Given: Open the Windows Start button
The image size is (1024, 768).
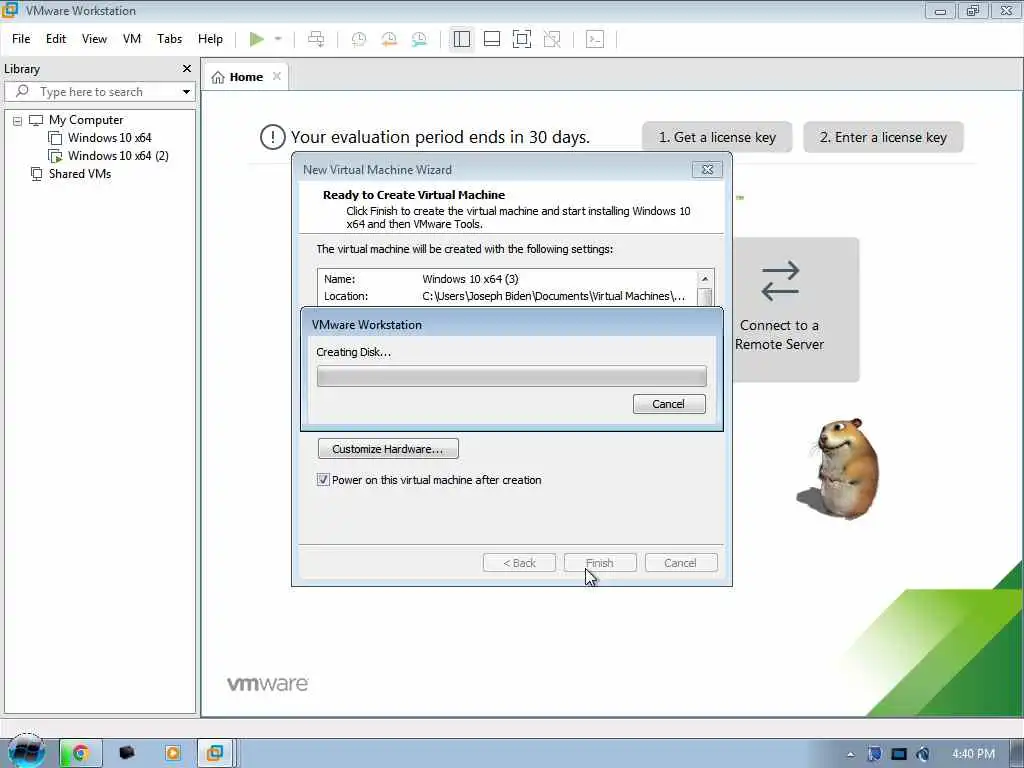Looking at the screenshot, I should coord(26,752).
